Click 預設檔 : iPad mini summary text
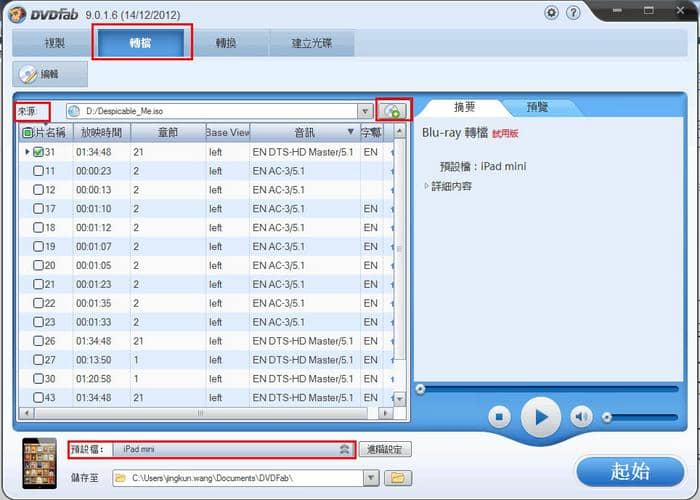The width and height of the screenshot is (700, 500). click(483, 167)
